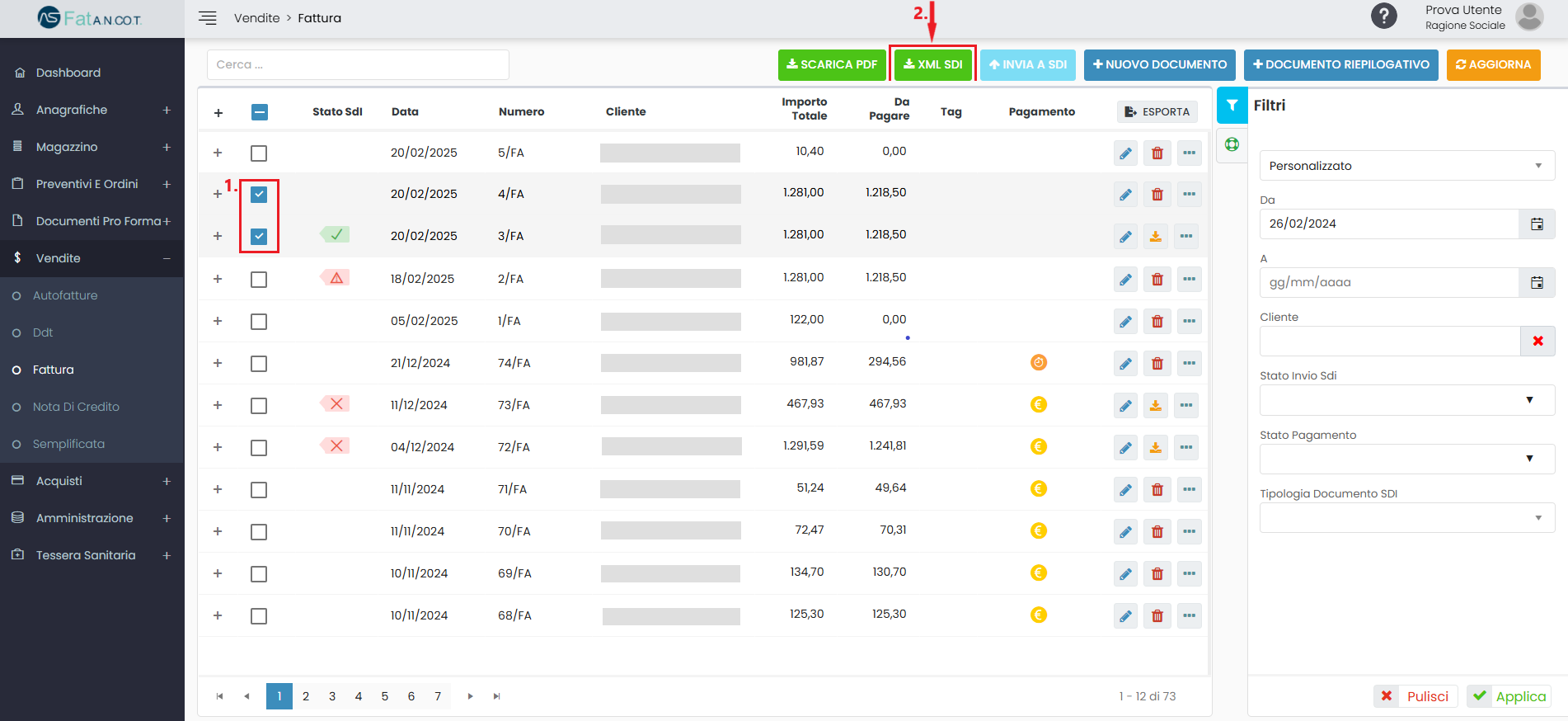Open the Stato Pagamento dropdown
This screenshot has width=1568, height=721.
point(1406,459)
